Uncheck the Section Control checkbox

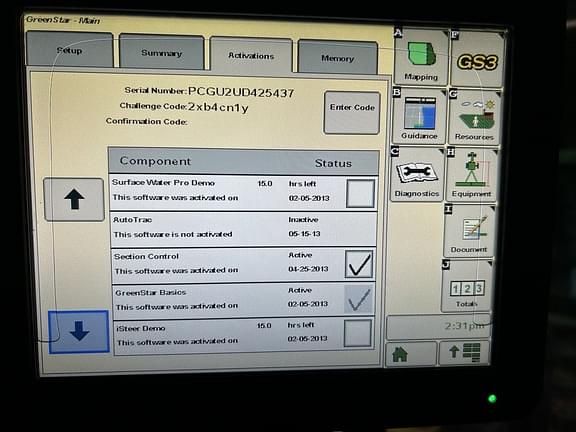point(359,264)
